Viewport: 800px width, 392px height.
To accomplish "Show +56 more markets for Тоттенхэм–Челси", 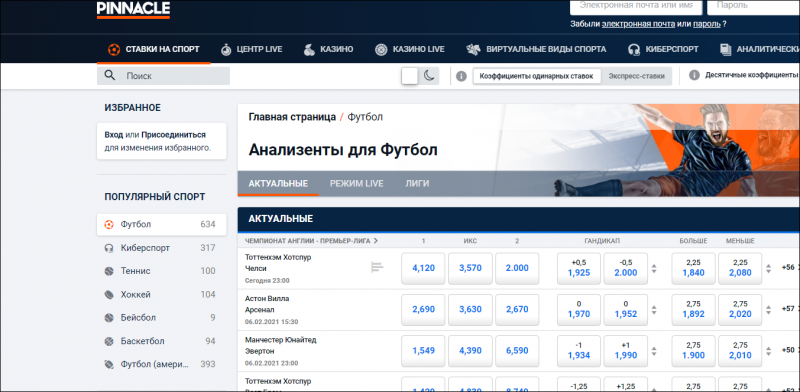I will coord(788,267).
